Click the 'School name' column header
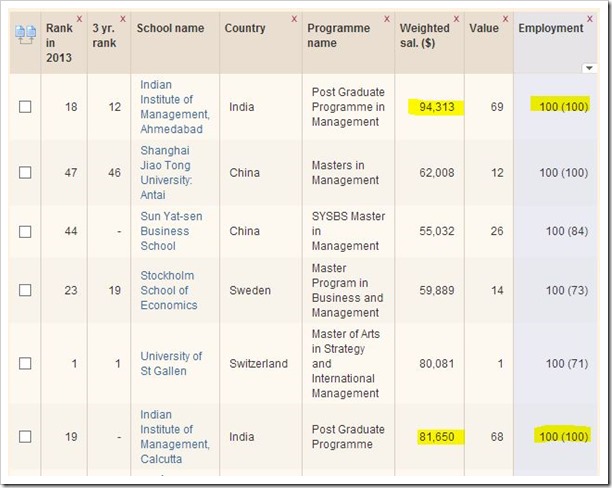 170,28
